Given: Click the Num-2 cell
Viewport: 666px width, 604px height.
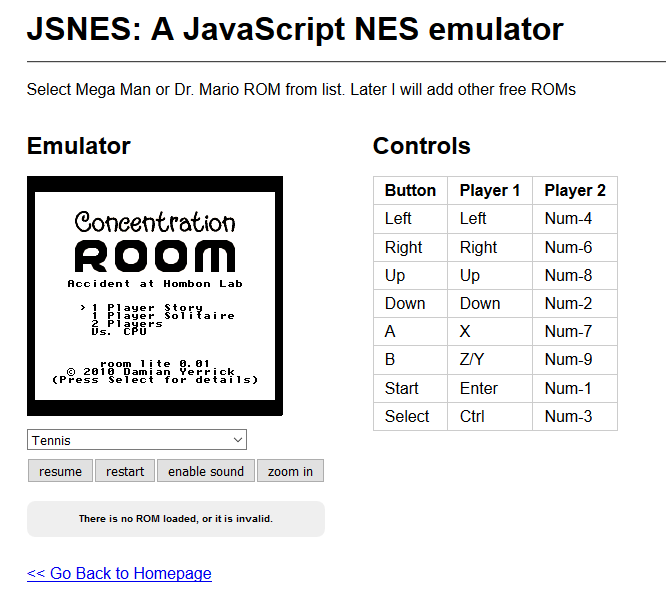Looking at the screenshot, I should [x=575, y=303].
